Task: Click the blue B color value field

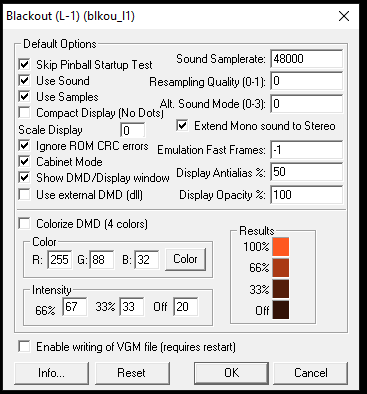Action: [x=147, y=259]
